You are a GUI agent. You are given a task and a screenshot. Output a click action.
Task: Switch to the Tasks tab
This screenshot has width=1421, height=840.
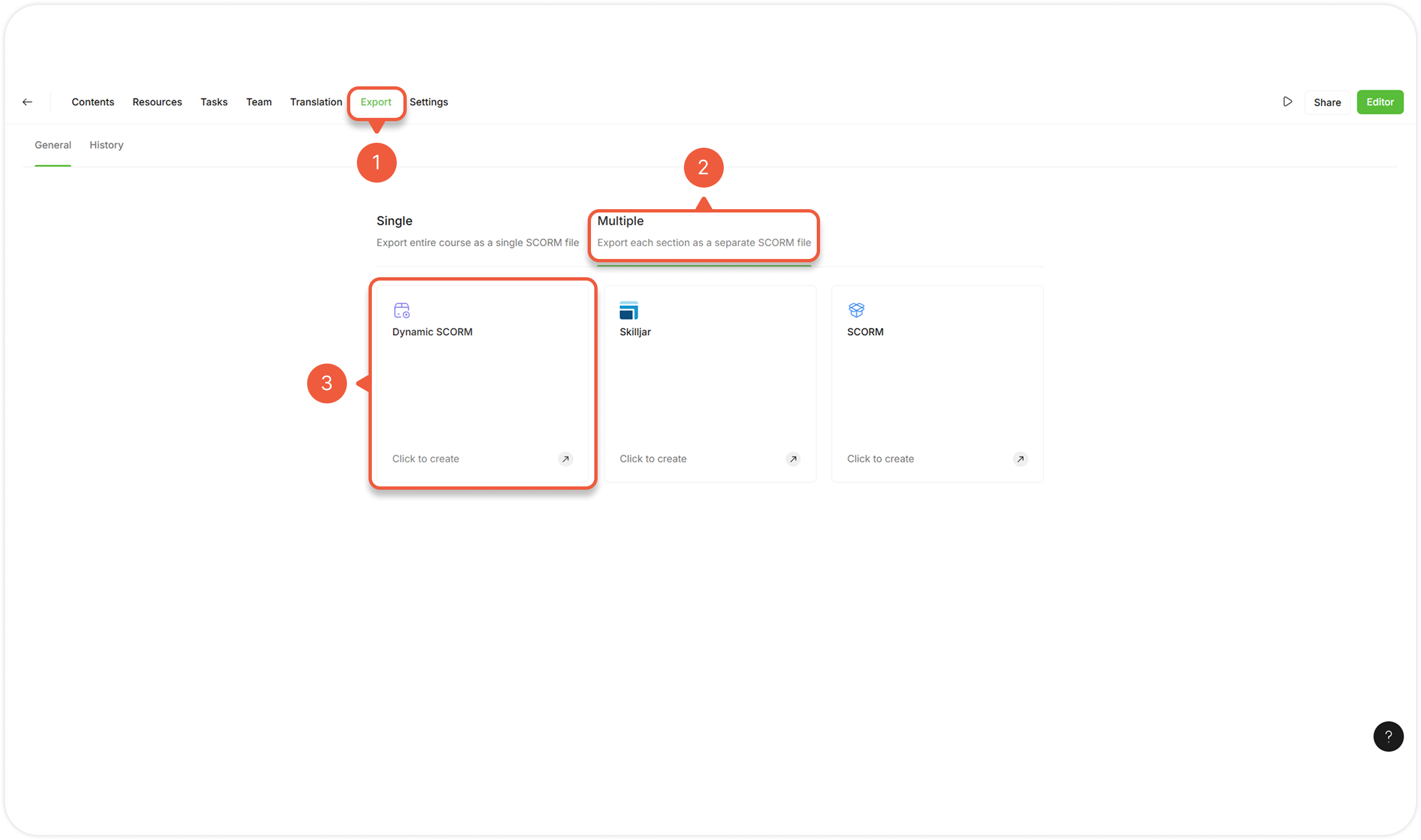tap(214, 102)
